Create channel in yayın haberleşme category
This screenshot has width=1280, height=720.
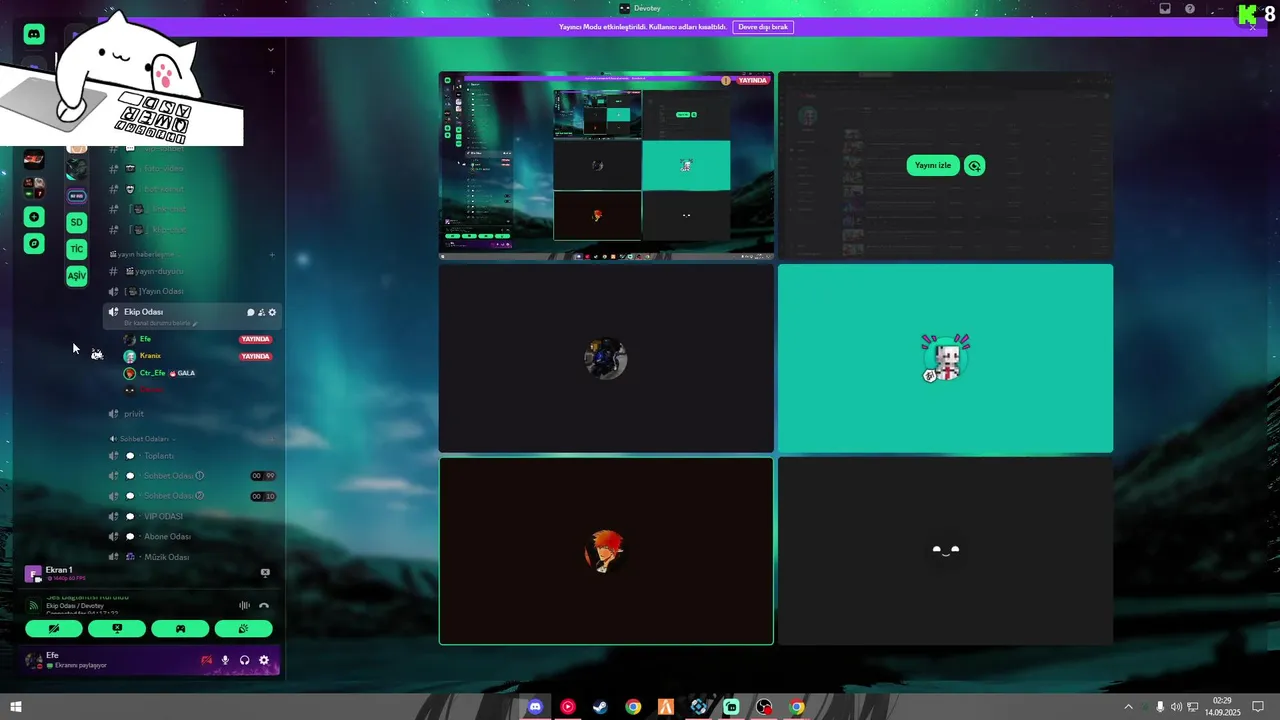pos(272,254)
